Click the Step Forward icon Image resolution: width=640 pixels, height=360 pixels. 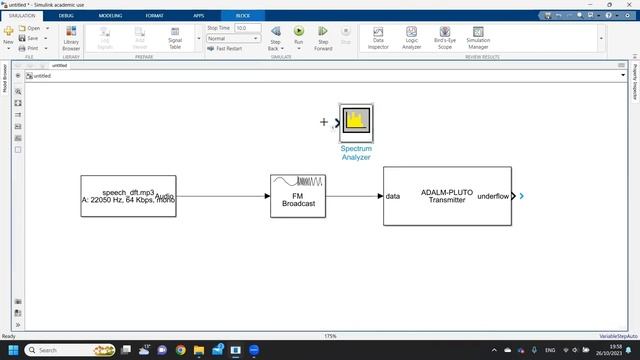coord(323,31)
